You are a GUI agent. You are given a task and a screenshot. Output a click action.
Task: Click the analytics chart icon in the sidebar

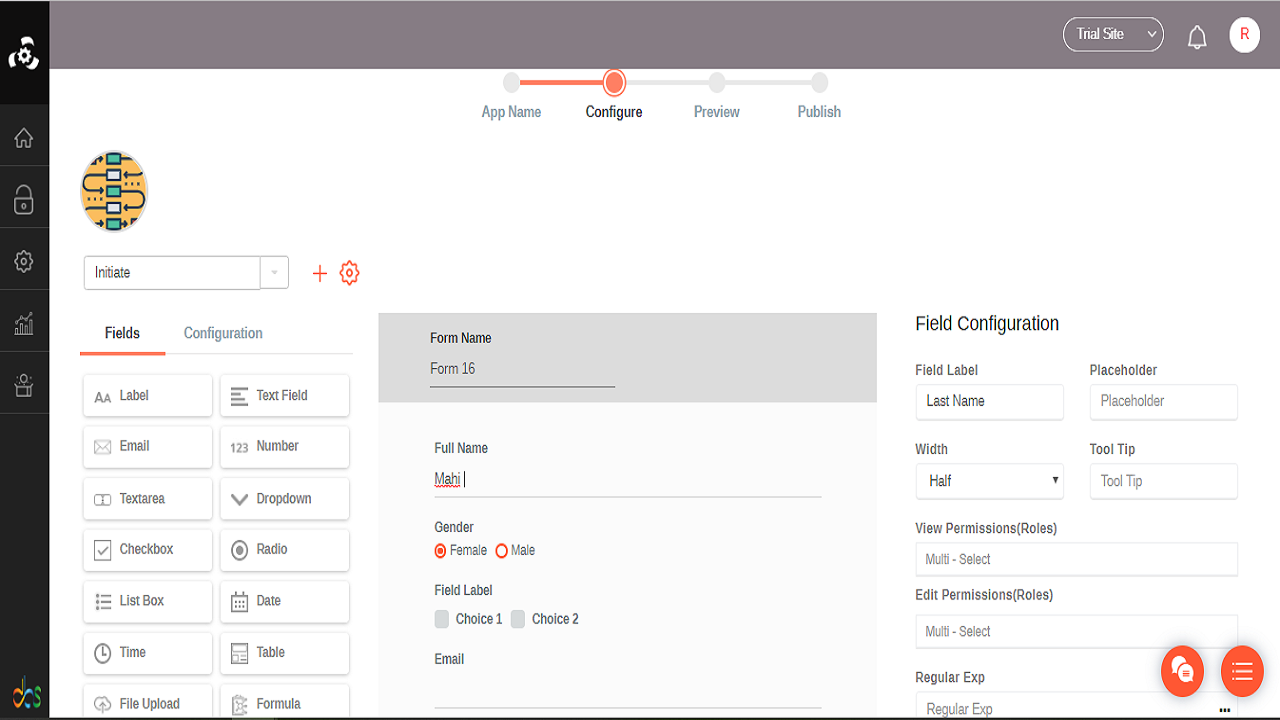[x=24, y=321]
